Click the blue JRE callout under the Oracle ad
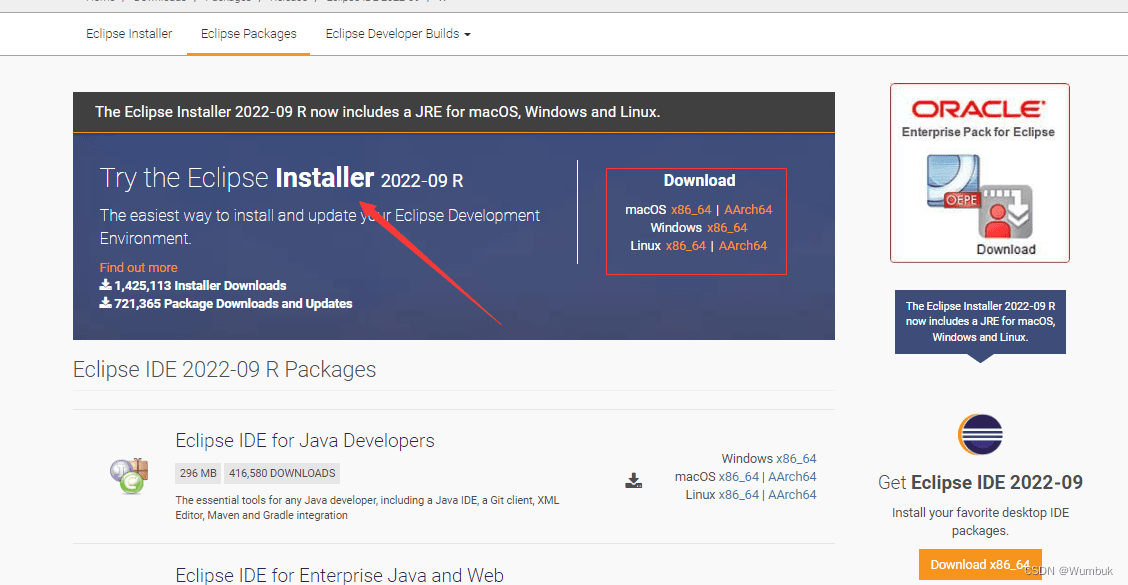 (x=980, y=322)
